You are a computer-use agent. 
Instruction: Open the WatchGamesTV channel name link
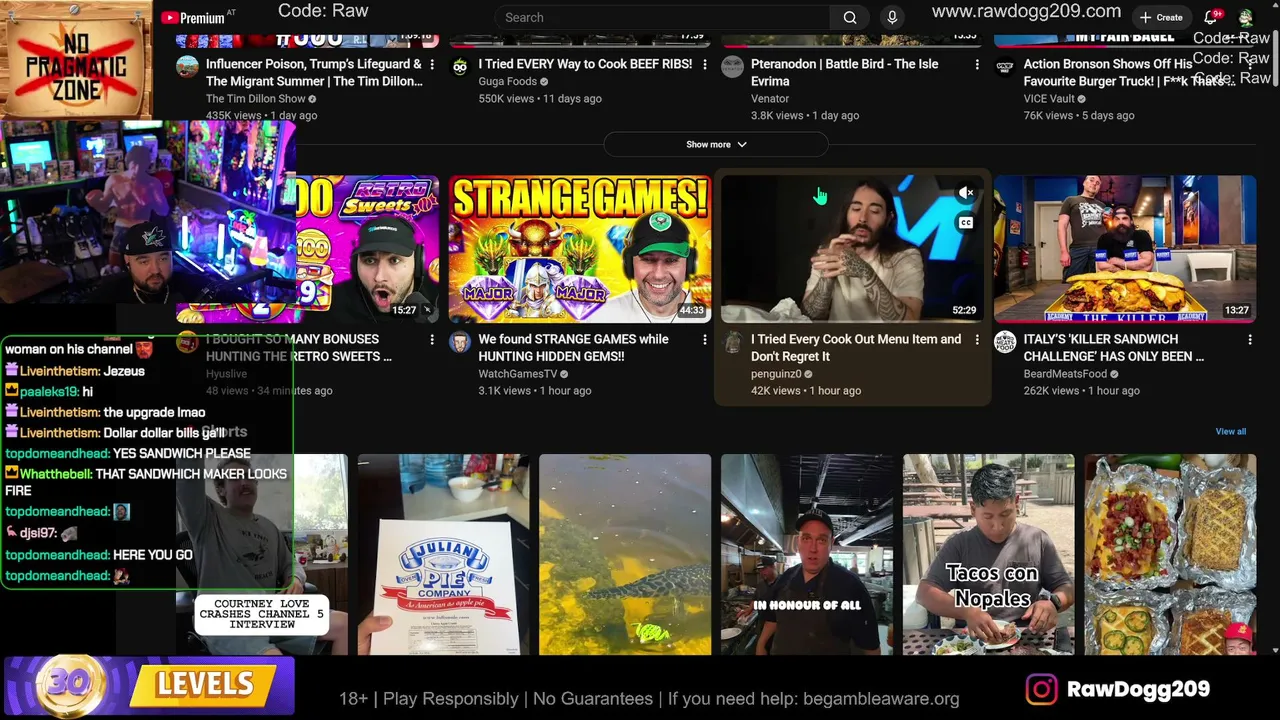coord(518,374)
